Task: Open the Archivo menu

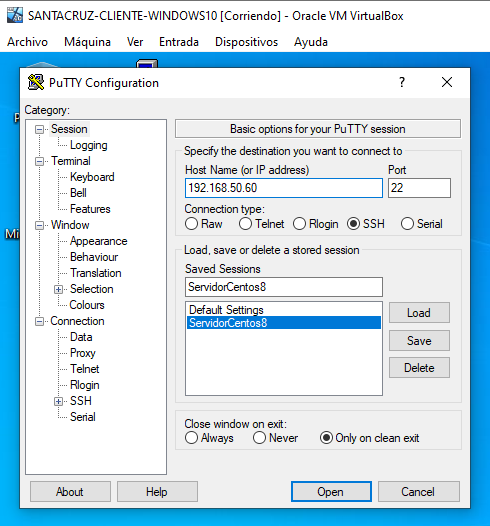Action: (28, 42)
